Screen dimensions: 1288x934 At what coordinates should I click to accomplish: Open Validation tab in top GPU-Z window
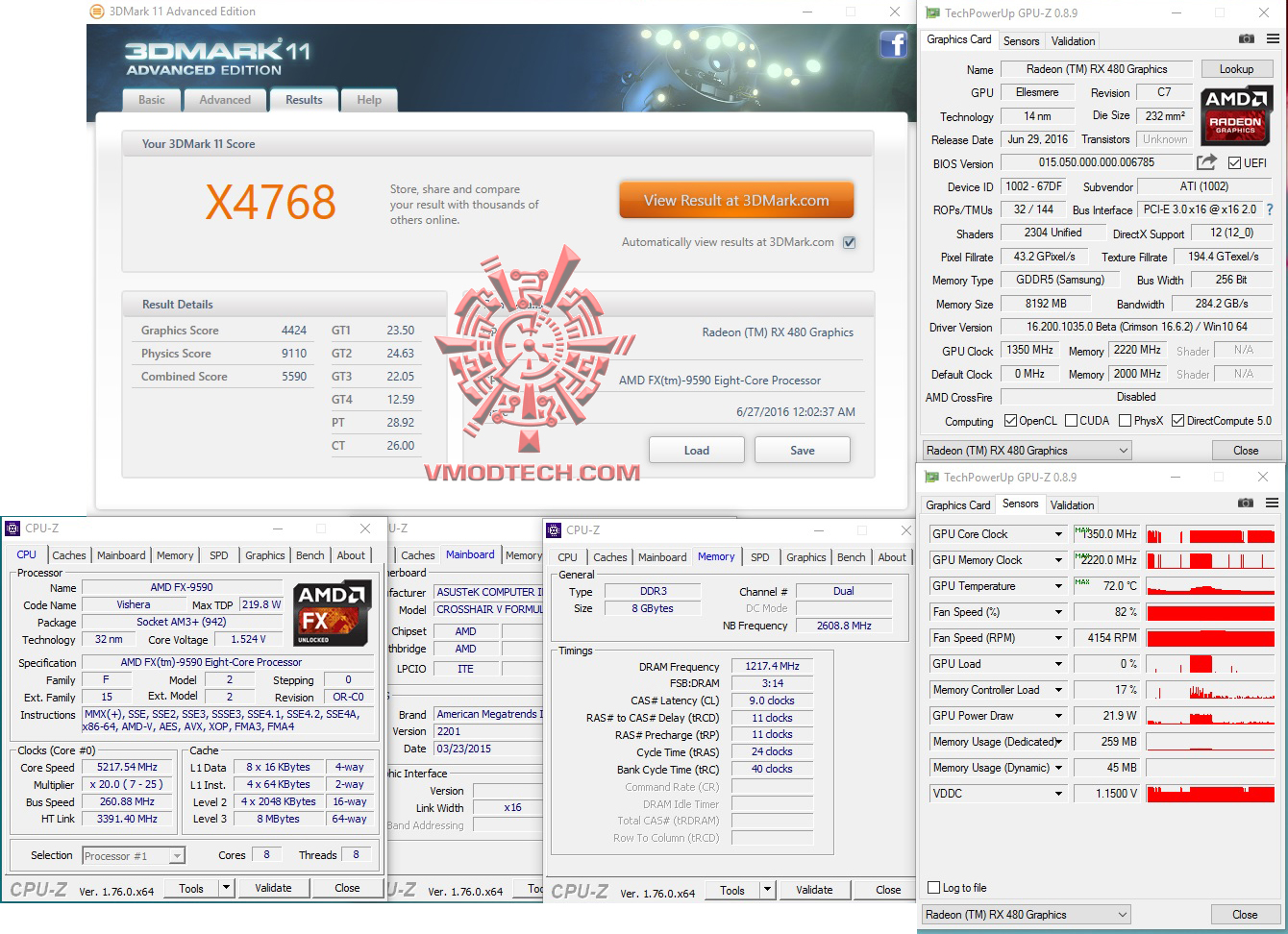[x=1073, y=41]
